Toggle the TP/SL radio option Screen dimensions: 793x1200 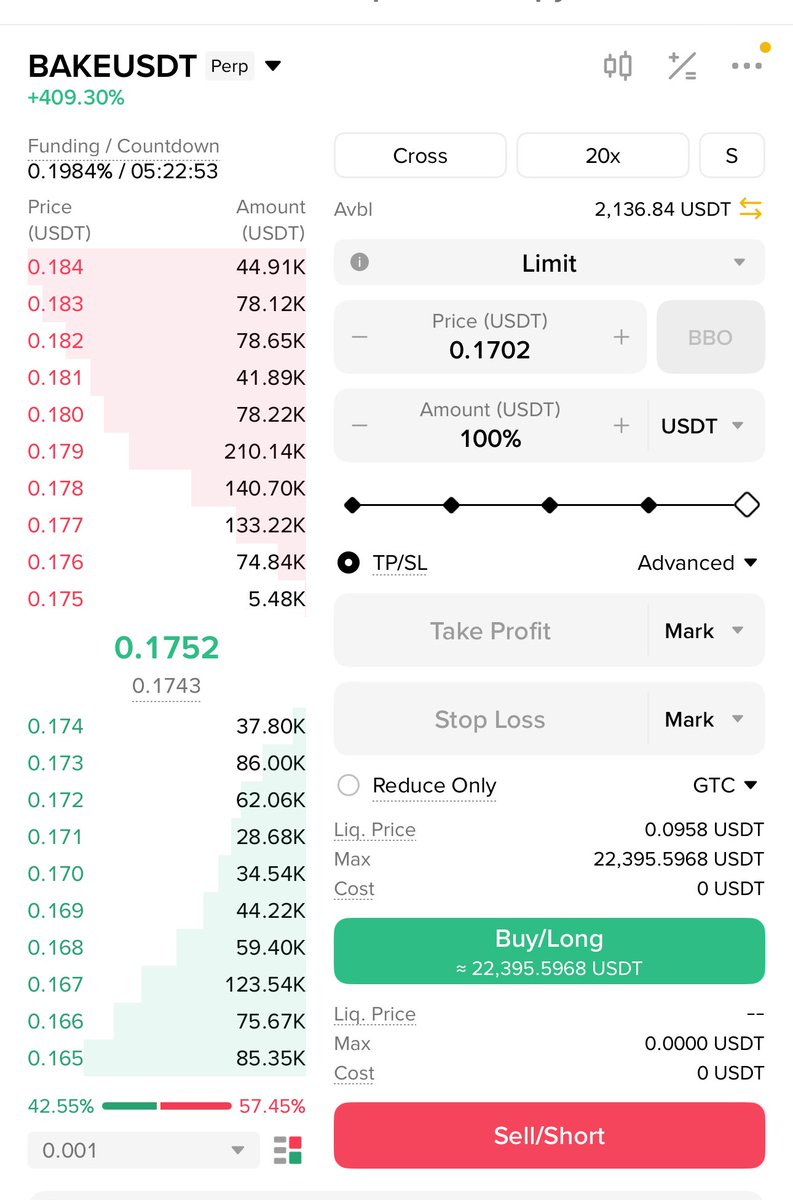click(x=349, y=563)
